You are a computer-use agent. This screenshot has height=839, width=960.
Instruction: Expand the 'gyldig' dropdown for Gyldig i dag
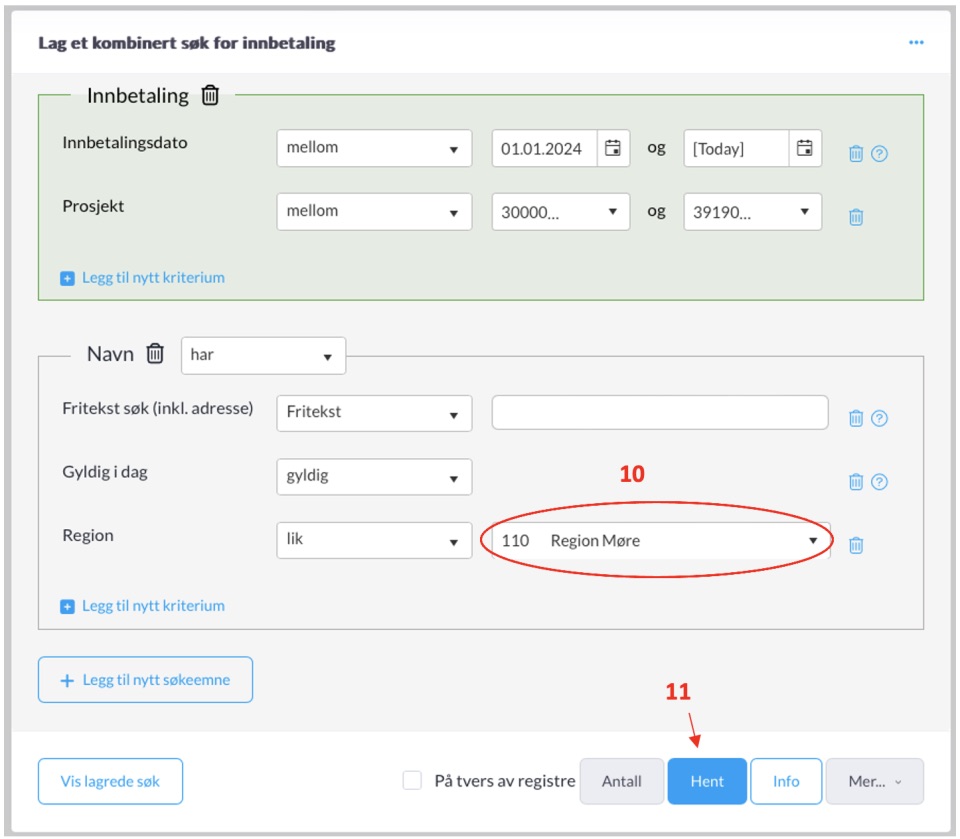pos(374,476)
